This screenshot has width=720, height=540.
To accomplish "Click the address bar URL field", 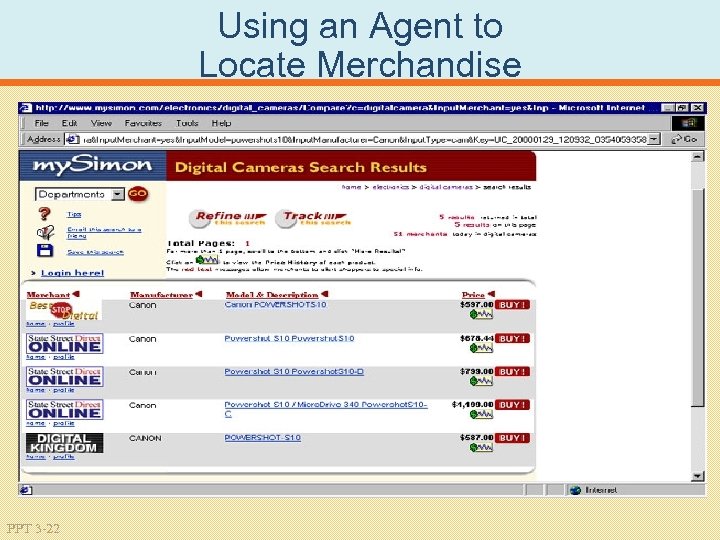I will click(364, 139).
